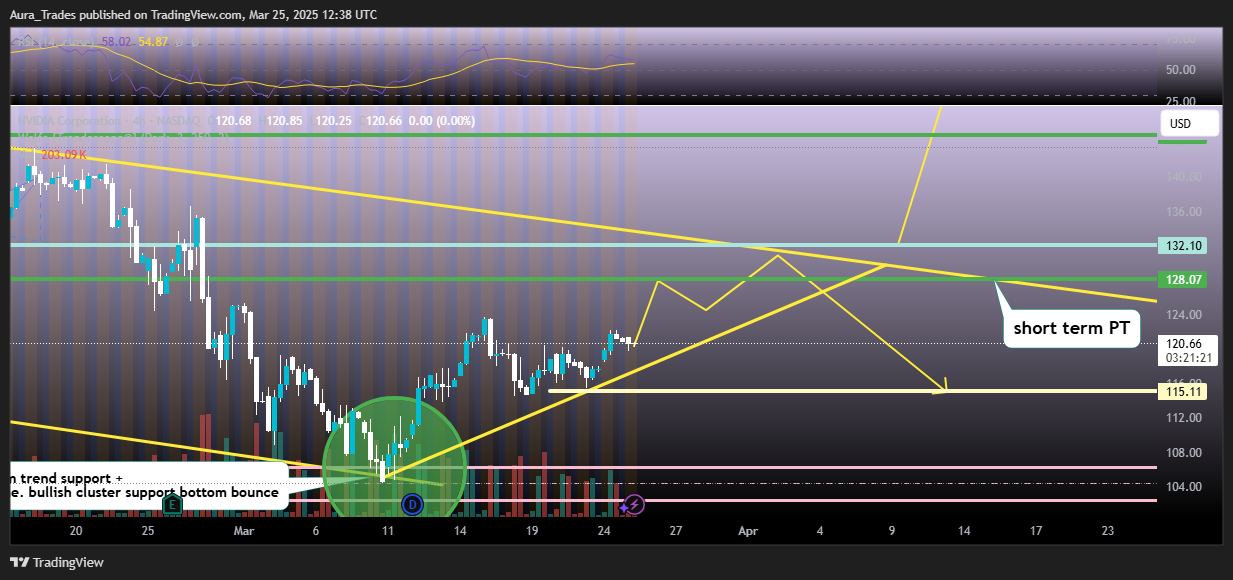The width and height of the screenshot is (1233, 580).
Task: Click the 50.00 RSI axis label
Action: [1183, 69]
